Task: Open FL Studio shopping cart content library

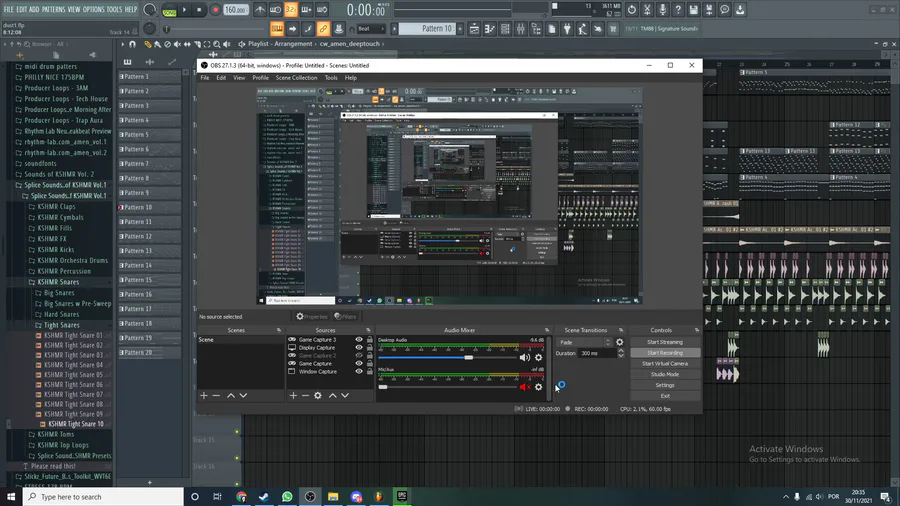Action: coord(613,29)
